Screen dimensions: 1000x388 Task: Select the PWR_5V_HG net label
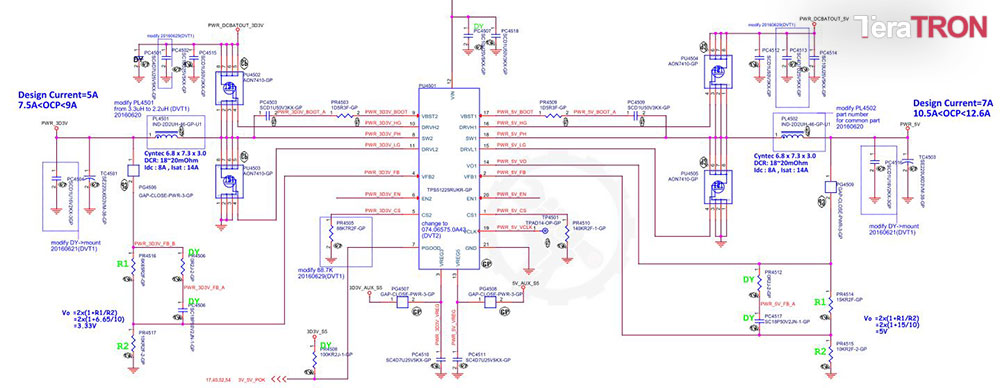pyautogui.click(x=511, y=123)
